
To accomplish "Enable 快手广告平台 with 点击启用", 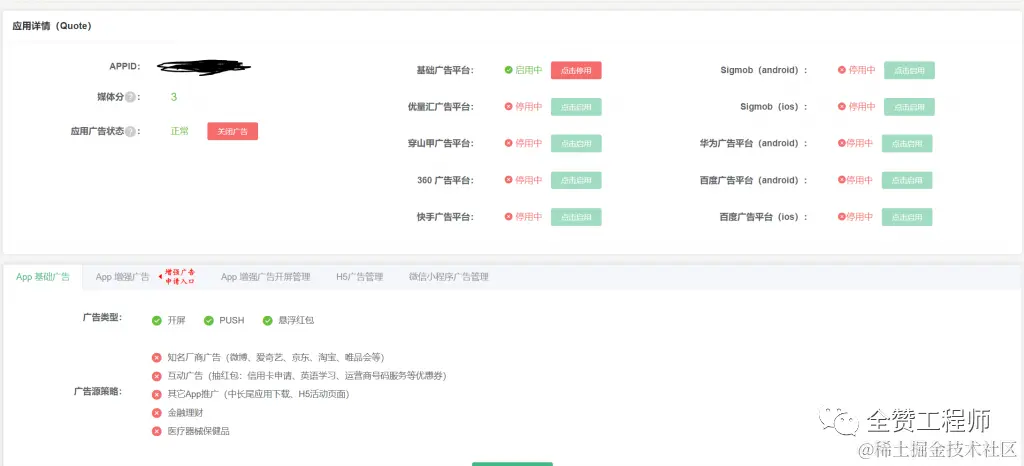I will (x=576, y=217).
